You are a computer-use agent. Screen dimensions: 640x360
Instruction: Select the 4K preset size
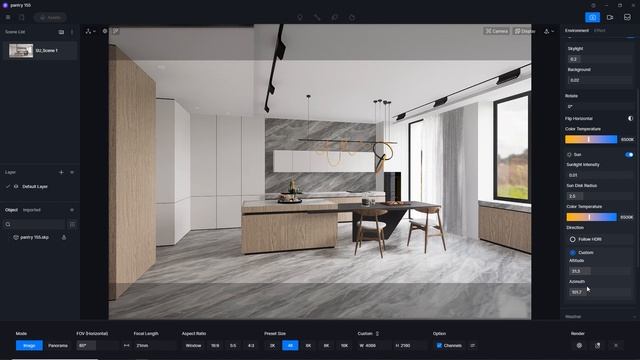coord(290,345)
